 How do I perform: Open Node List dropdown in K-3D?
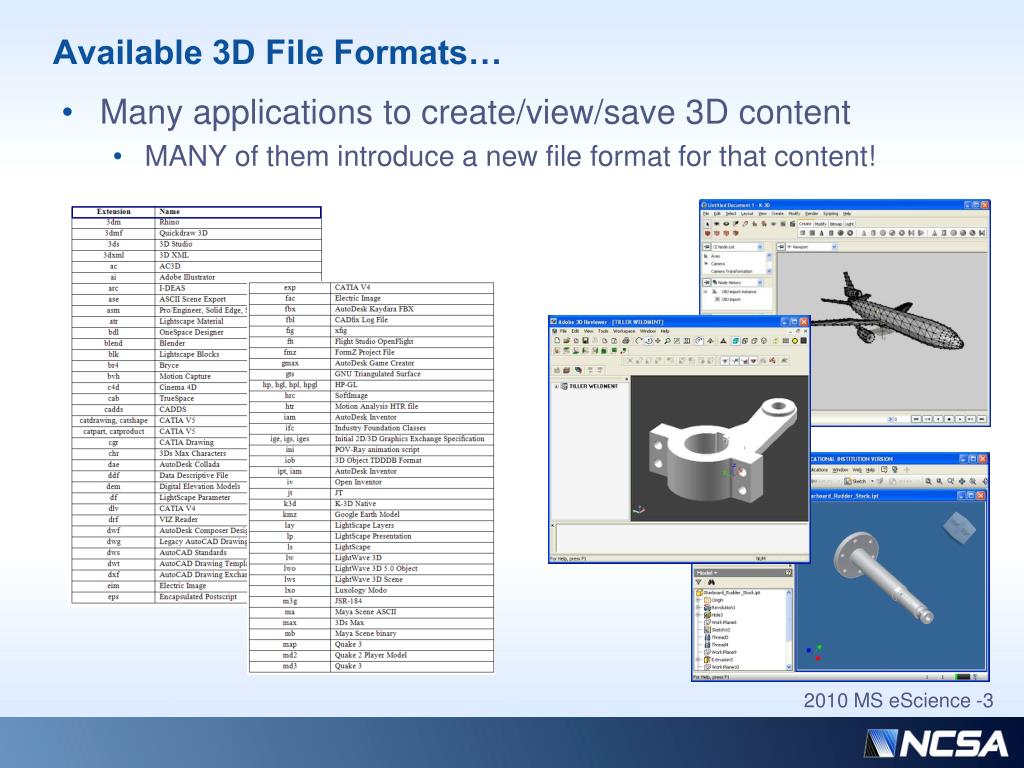coord(760,247)
